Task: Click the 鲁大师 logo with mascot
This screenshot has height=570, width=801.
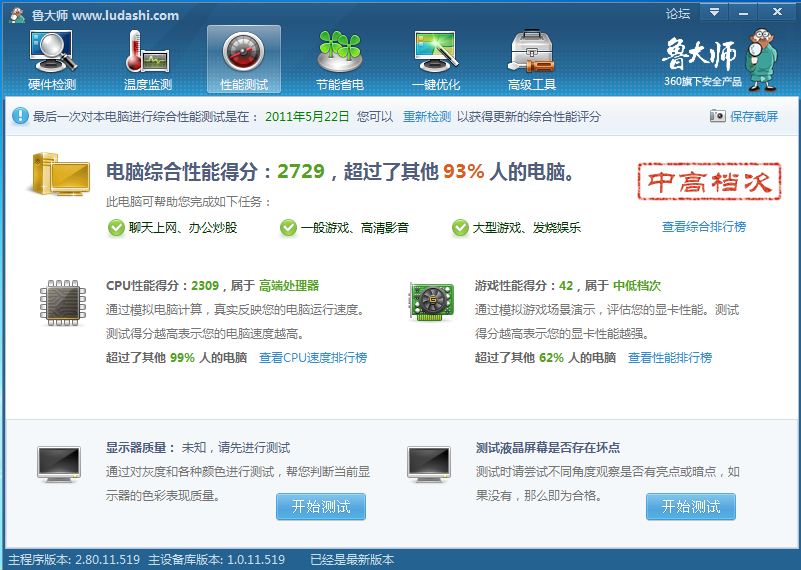Action: [720, 60]
